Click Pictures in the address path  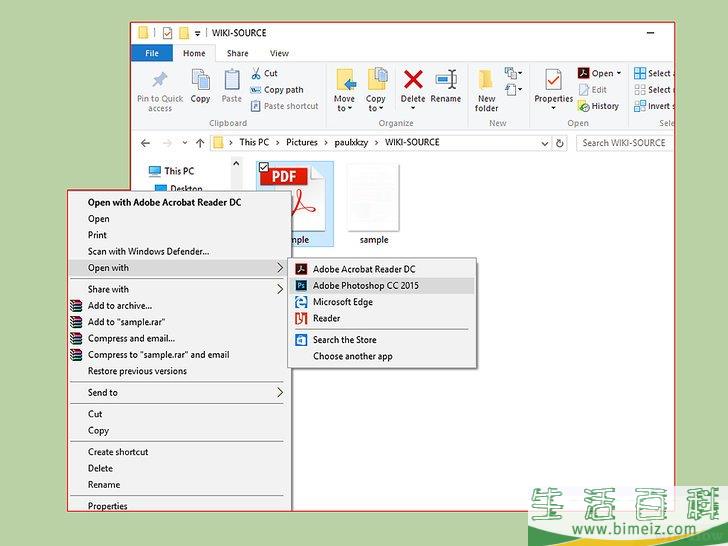point(302,143)
